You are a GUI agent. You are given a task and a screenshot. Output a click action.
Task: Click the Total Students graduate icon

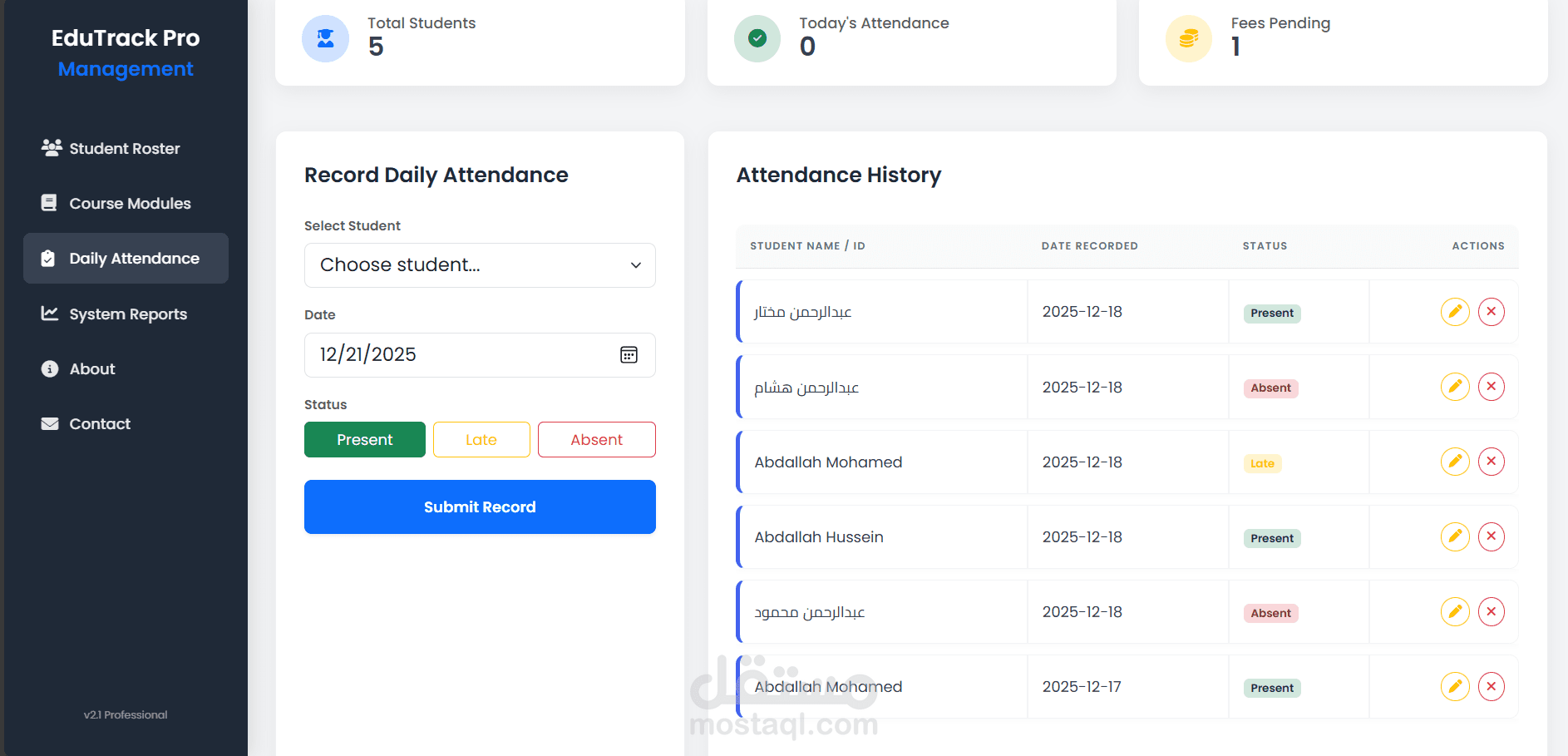(326, 38)
